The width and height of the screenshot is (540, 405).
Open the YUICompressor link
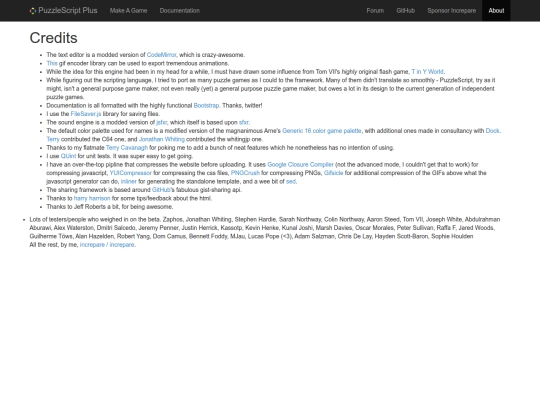coord(131,173)
